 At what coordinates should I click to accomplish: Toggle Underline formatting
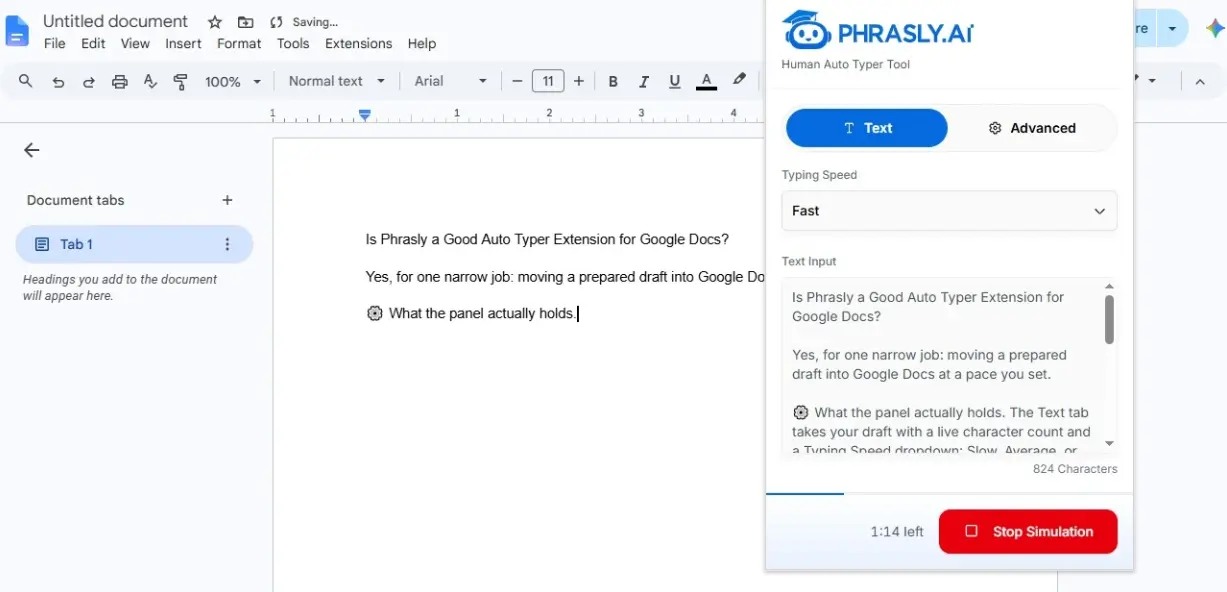675,81
